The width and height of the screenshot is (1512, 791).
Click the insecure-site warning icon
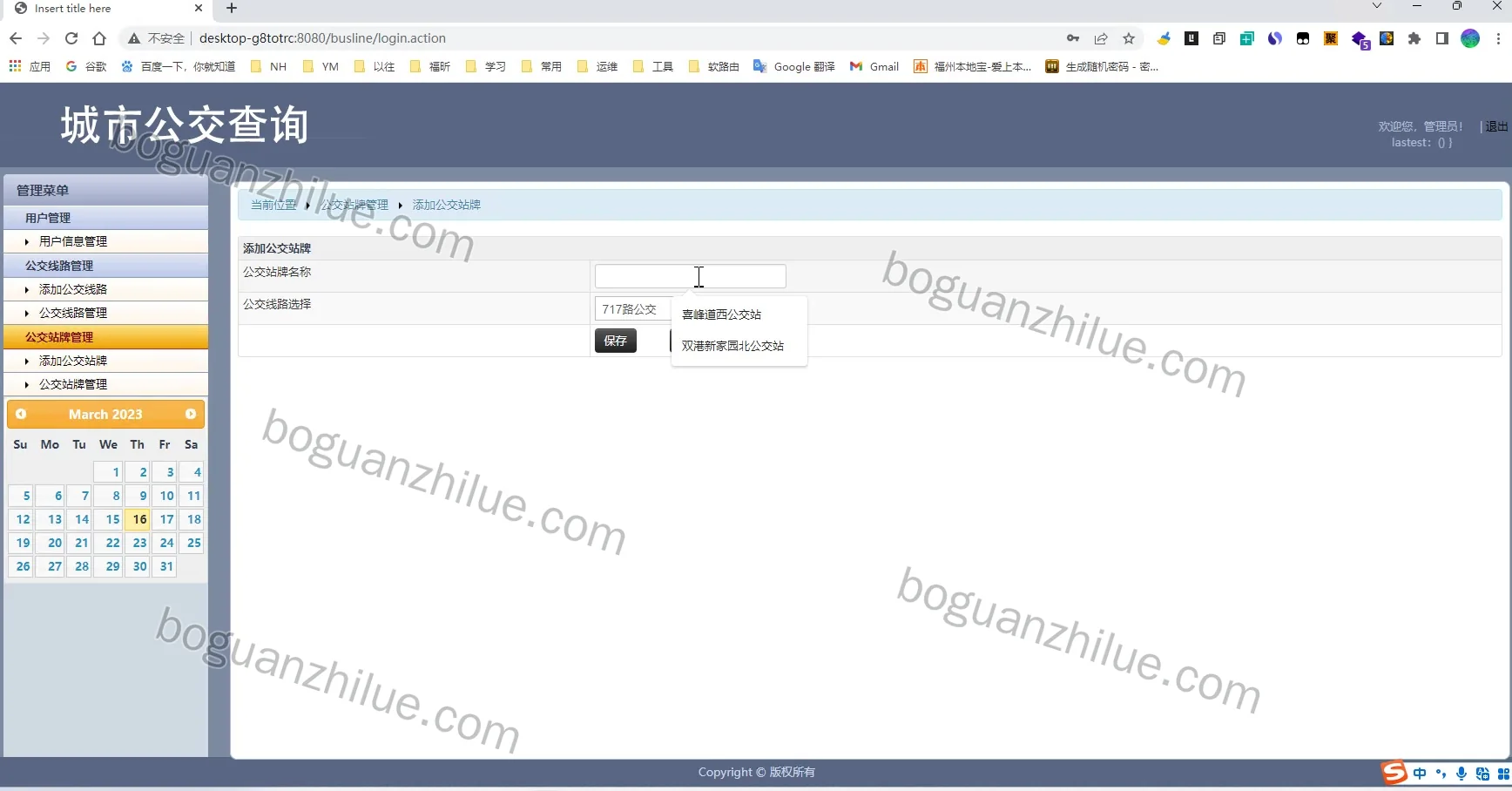(x=134, y=38)
